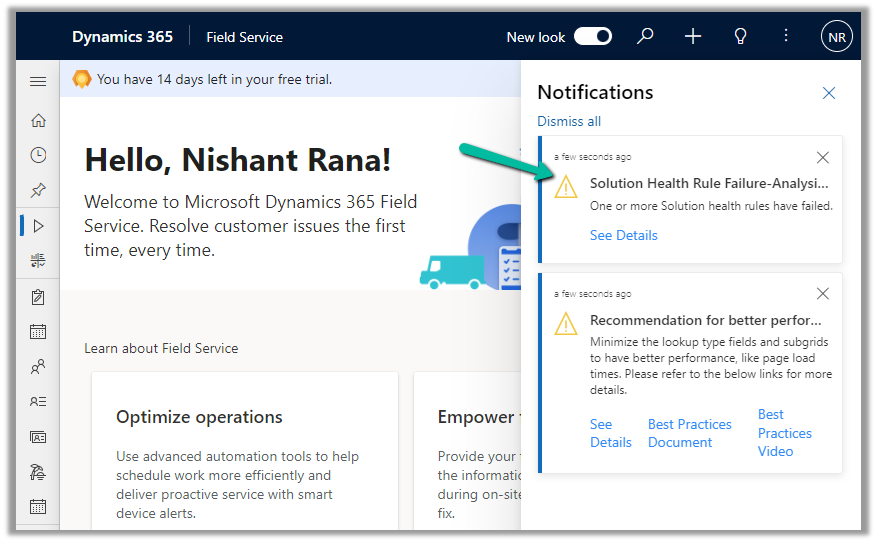Open Best Practices Document link

point(689,433)
